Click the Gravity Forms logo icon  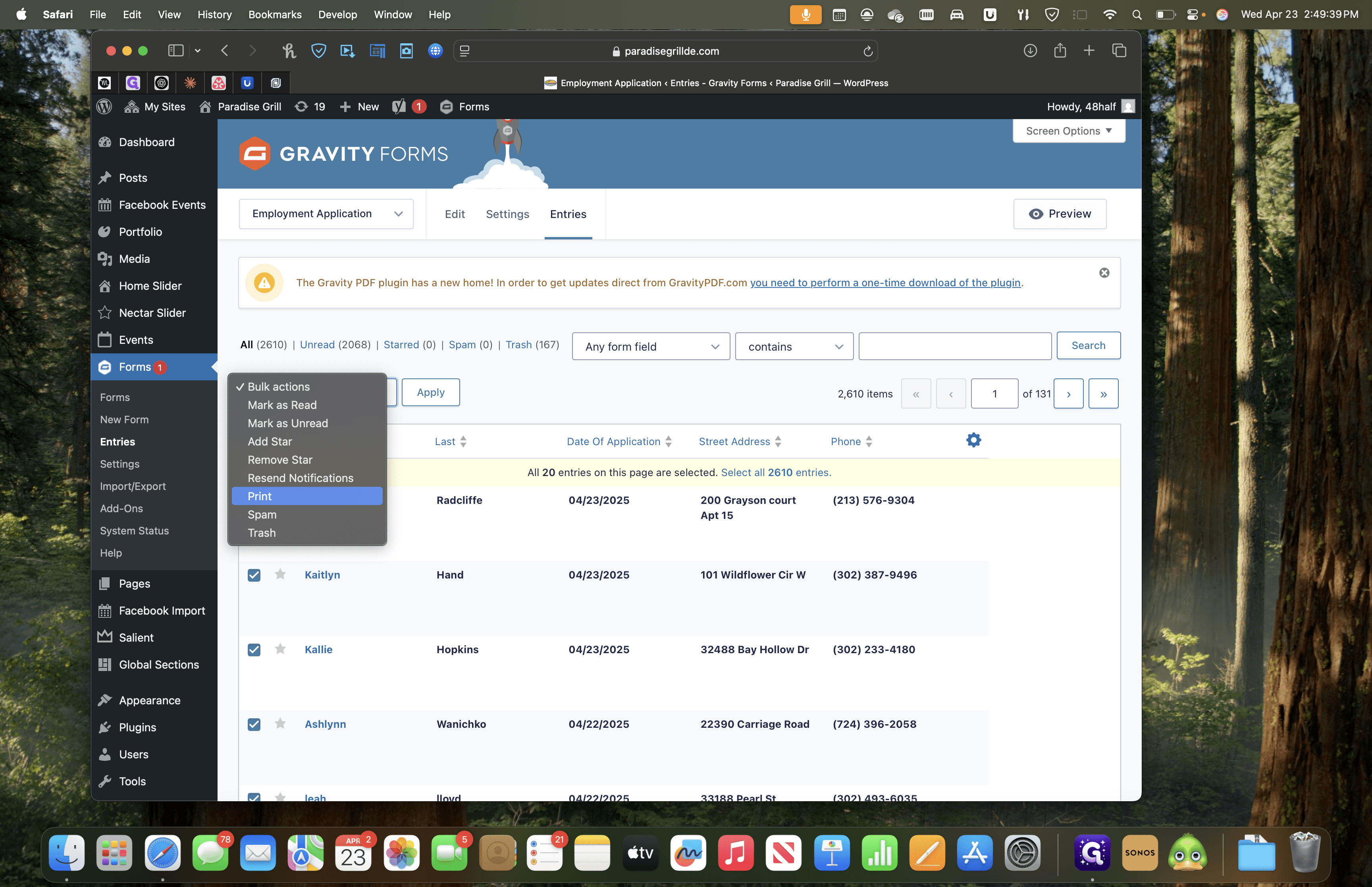click(x=254, y=154)
